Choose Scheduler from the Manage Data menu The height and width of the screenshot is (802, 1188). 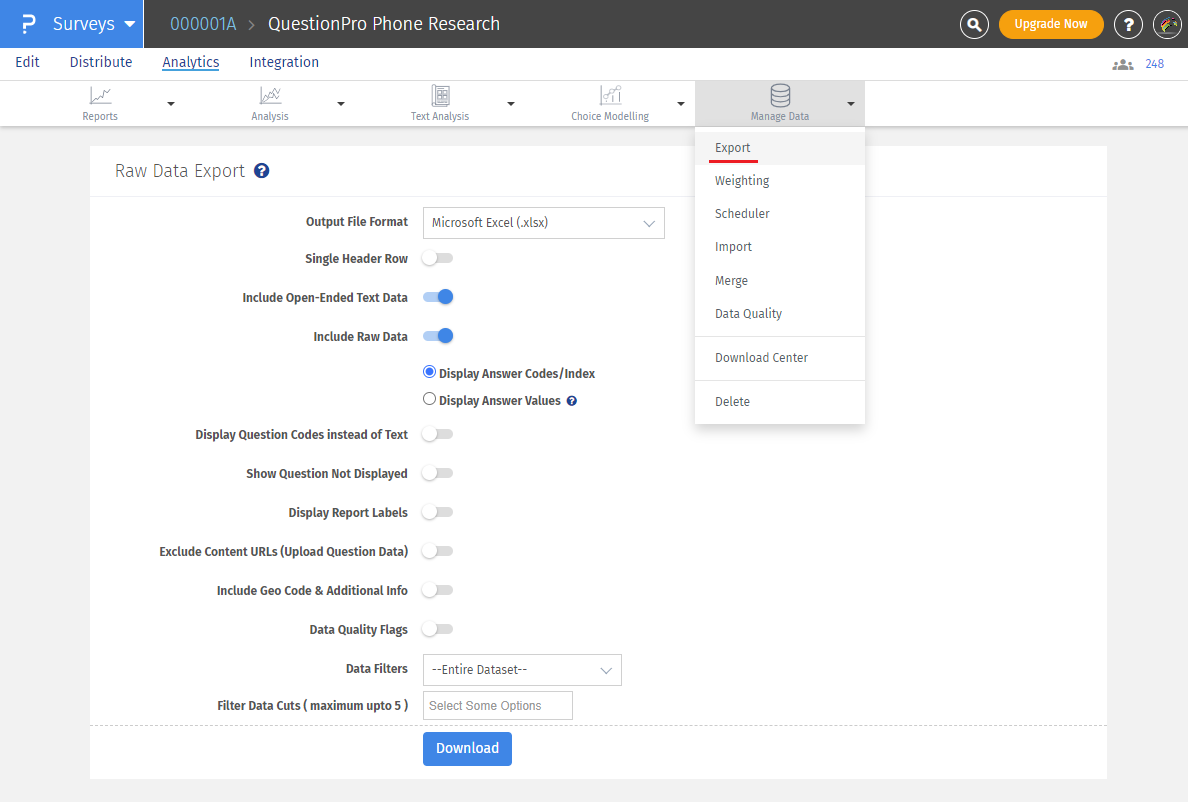point(742,213)
